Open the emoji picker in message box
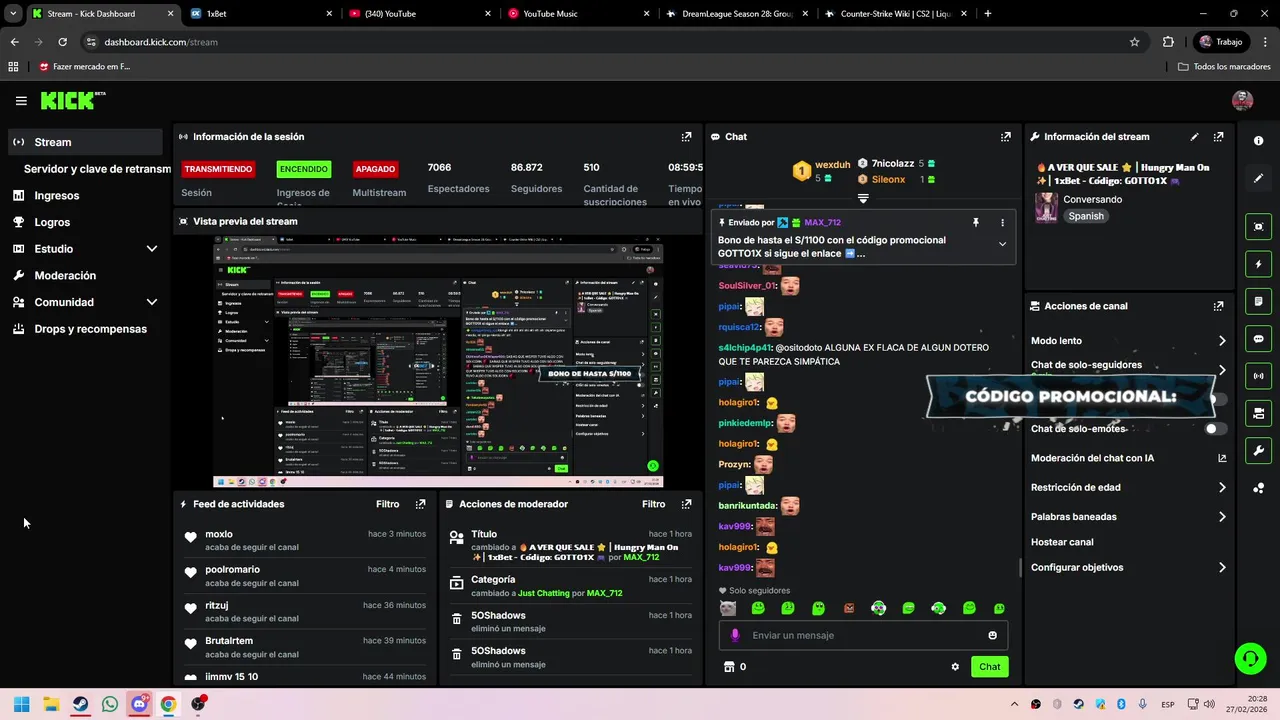This screenshot has width=1280, height=720. pyautogui.click(x=992, y=635)
